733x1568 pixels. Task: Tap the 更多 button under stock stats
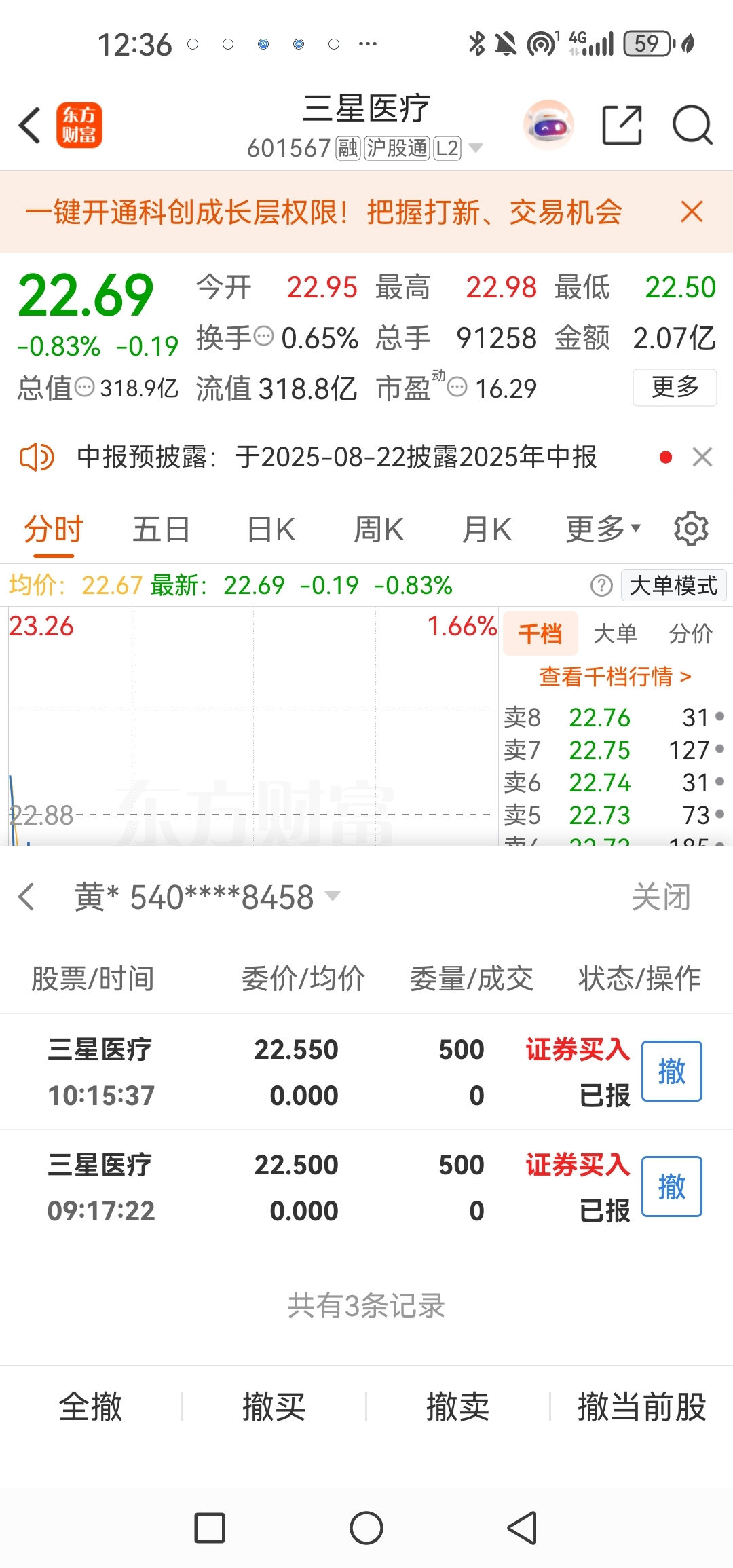point(675,387)
